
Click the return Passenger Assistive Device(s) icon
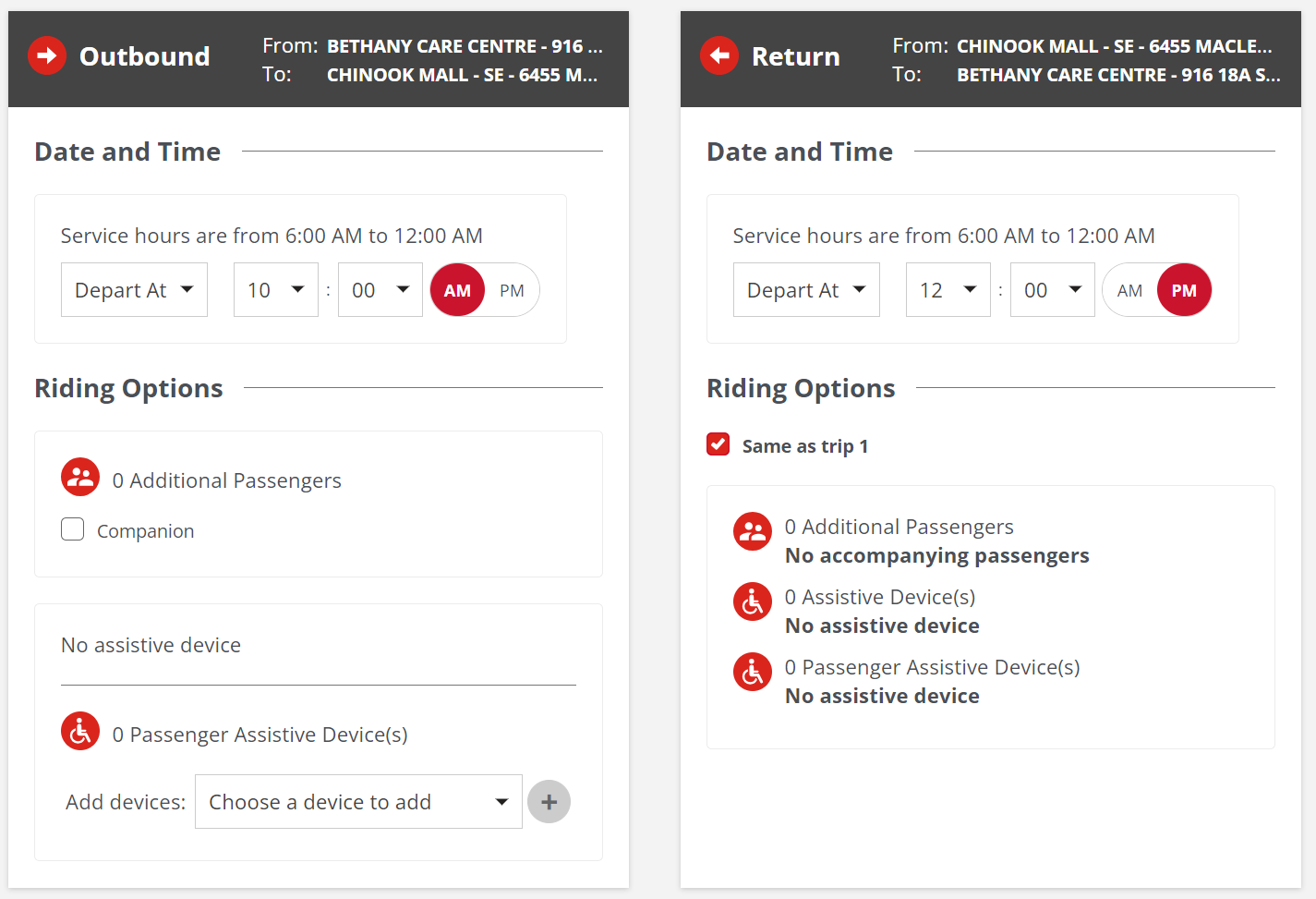click(x=753, y=672)
